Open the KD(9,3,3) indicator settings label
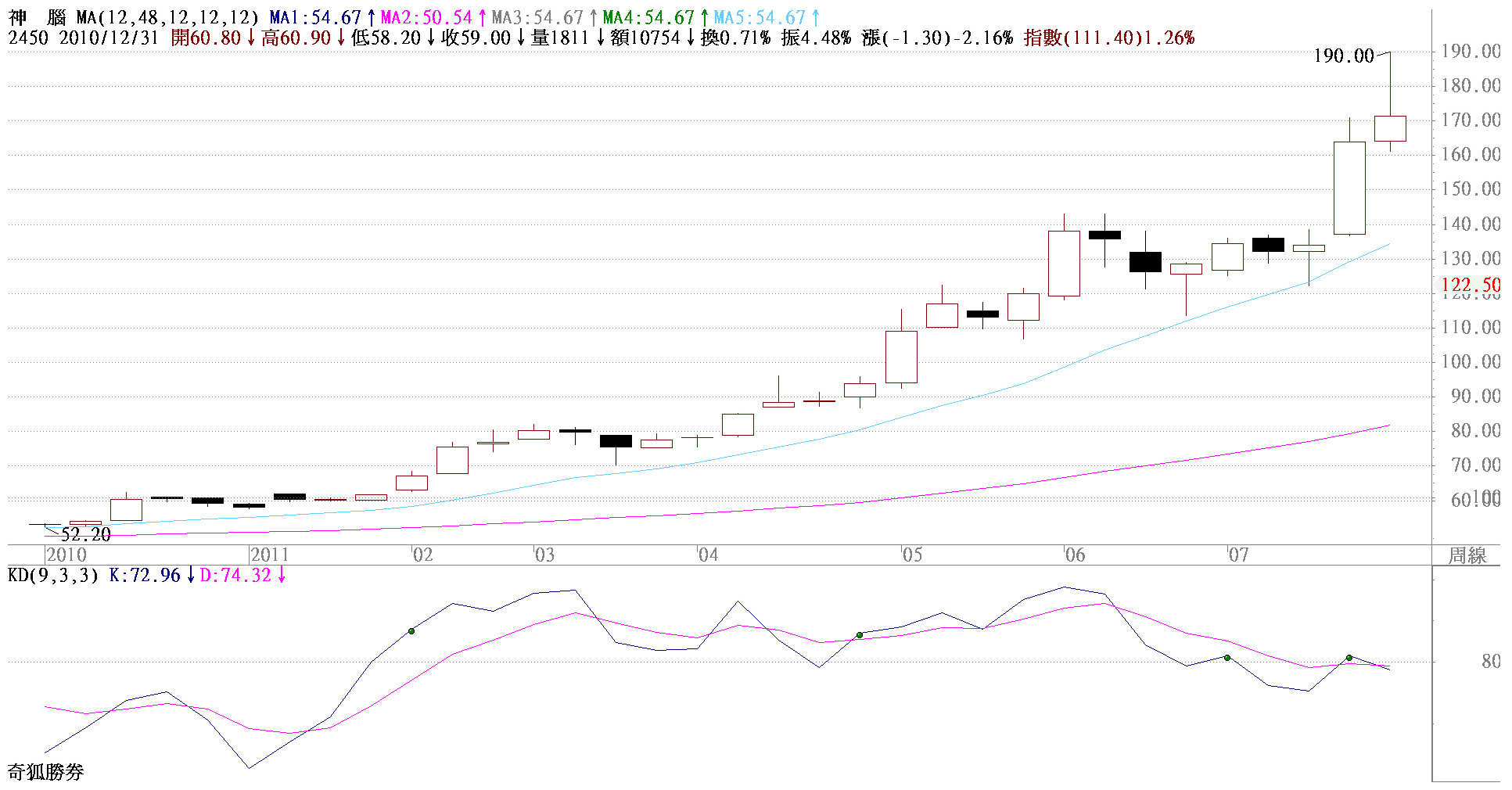Screen dimensions: 1512x790 [x=53, y=576]
